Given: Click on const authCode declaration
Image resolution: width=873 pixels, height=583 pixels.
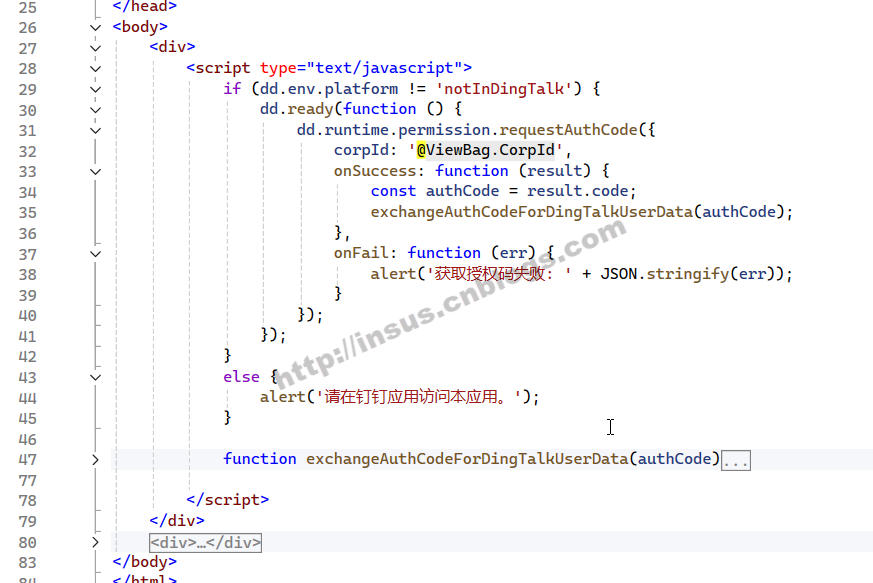Looking at the screenshot, I should point(503,191).
